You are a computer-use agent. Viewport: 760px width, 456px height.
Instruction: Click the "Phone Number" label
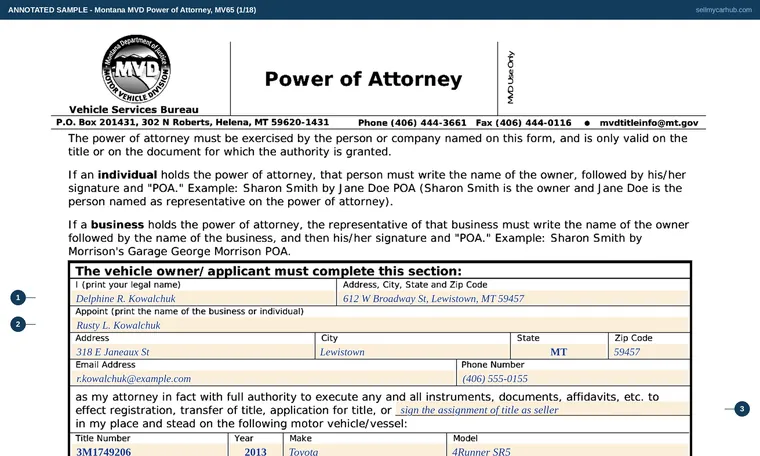point(492,364)
